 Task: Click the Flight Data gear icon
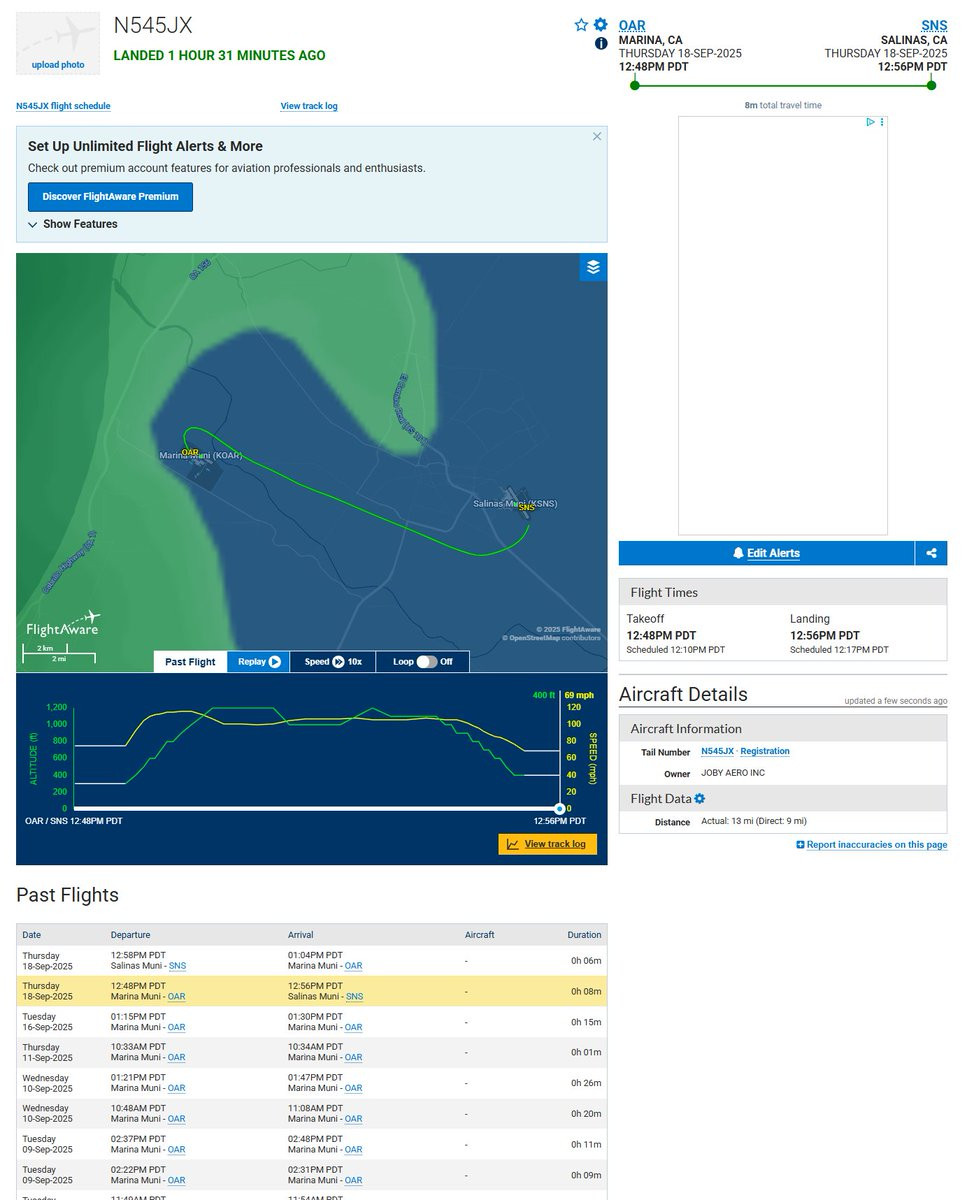tap(700, 799)
